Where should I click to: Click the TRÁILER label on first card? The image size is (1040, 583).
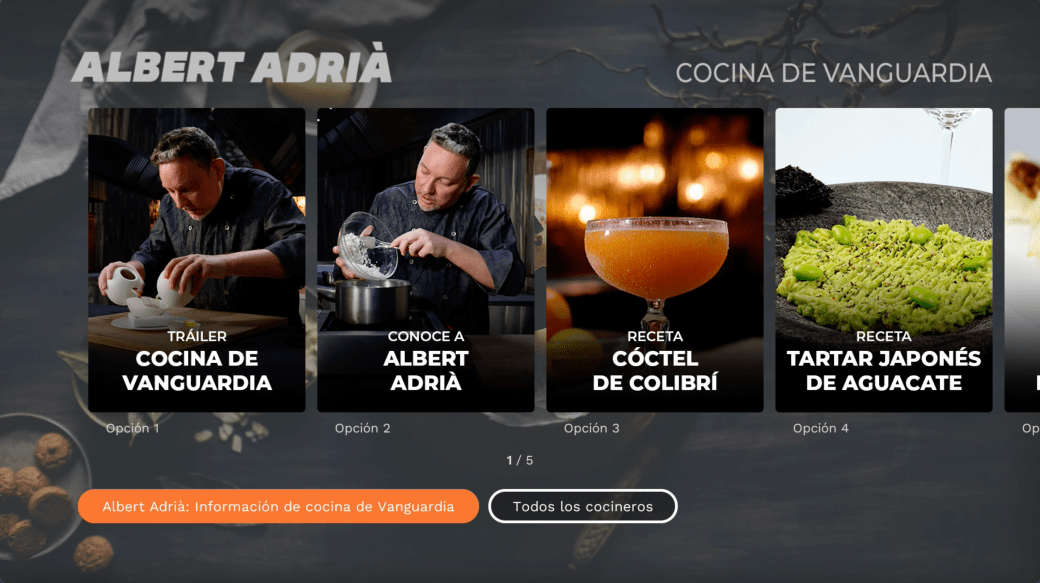197,336
